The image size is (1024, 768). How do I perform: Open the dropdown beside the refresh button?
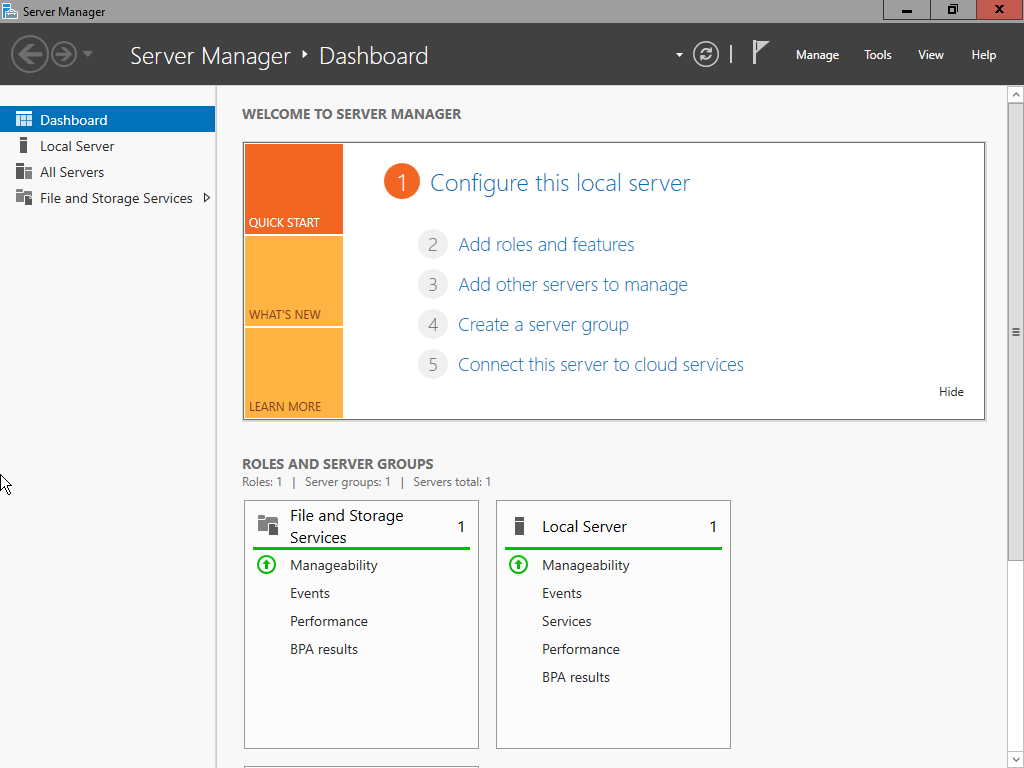pos(679,55)
